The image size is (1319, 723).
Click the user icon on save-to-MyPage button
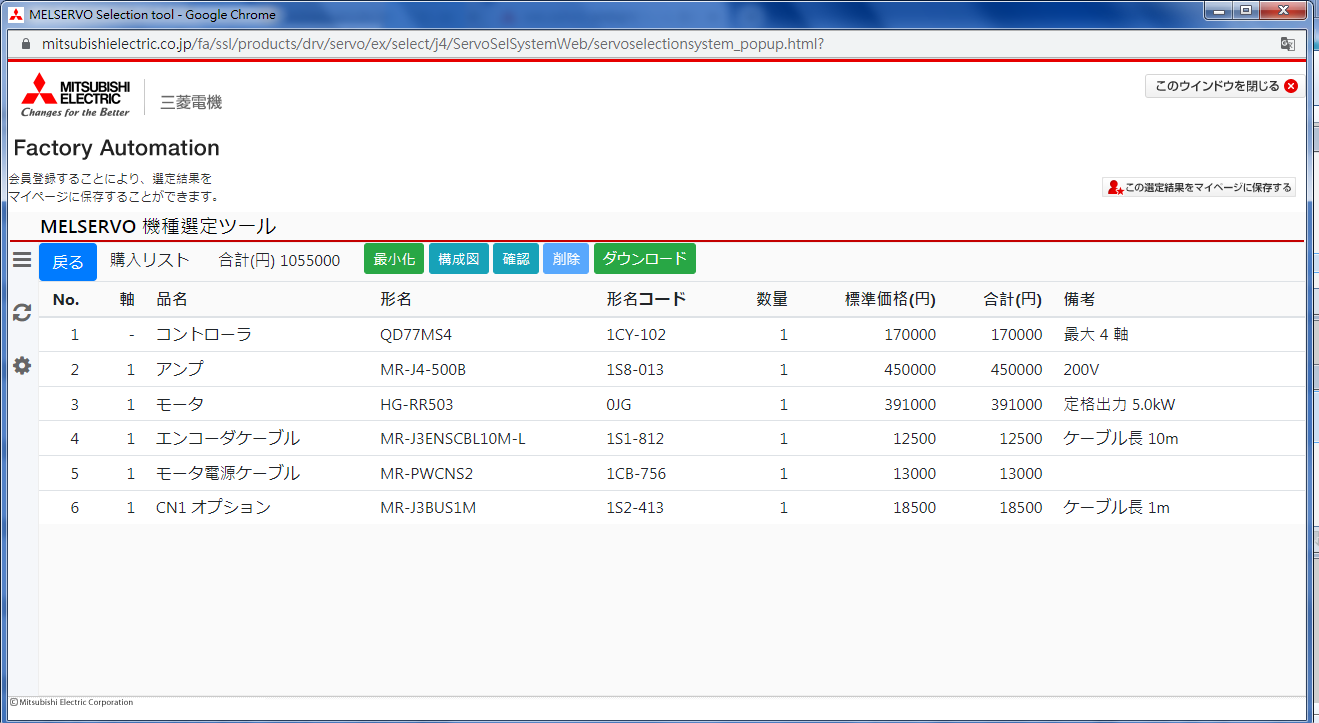pyautogui.click(x=1115, y=187)
